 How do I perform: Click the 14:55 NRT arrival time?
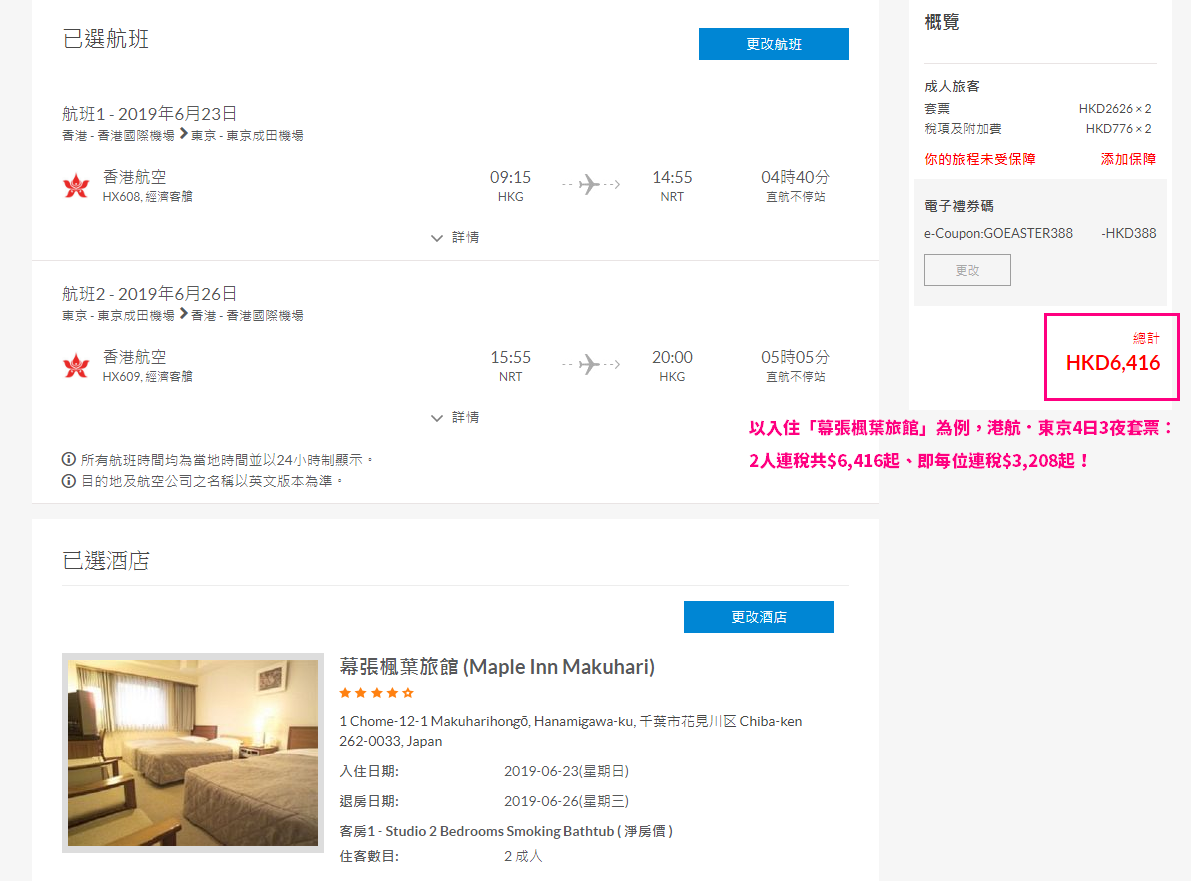[x=672, y=185]
